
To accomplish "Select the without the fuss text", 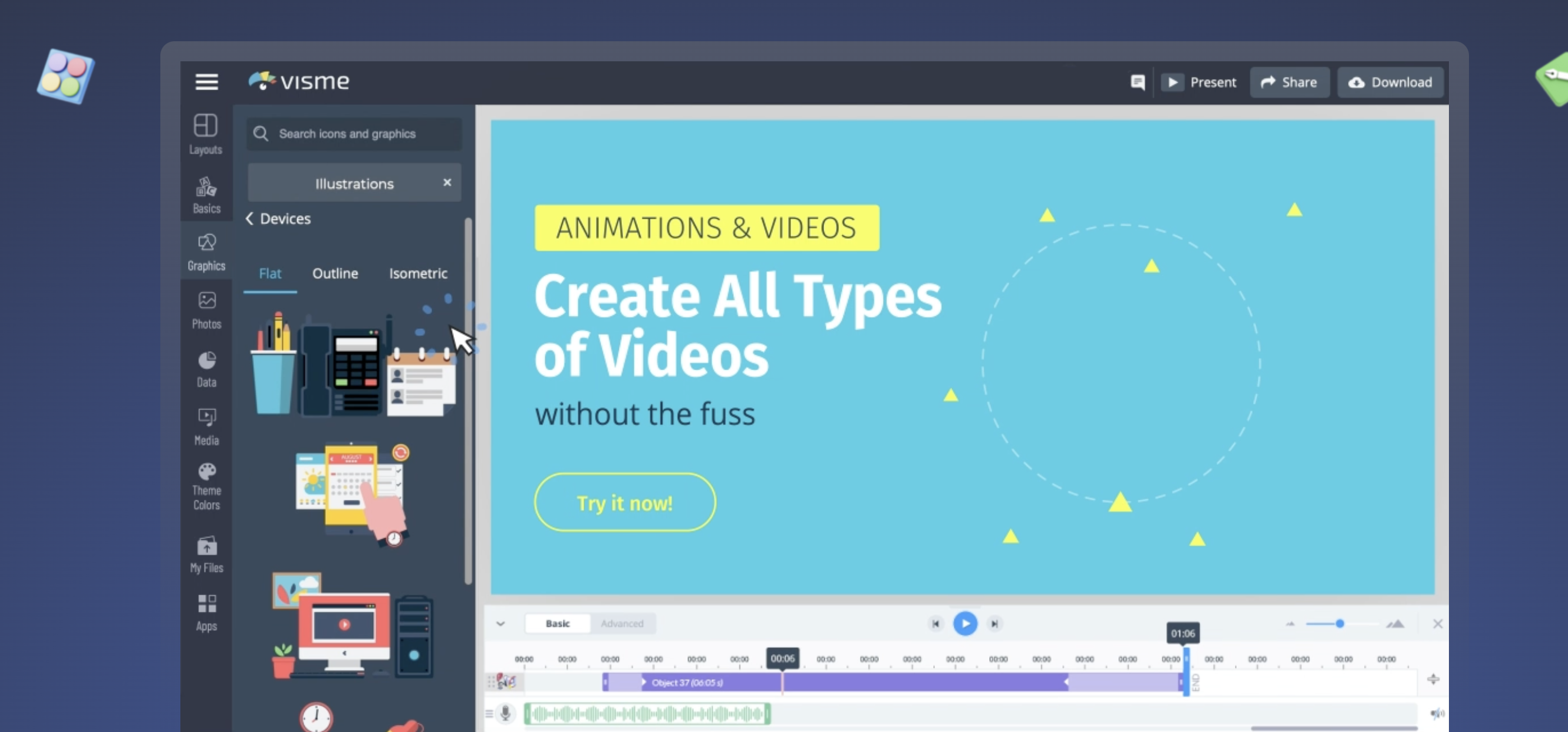I will [645, 414].
